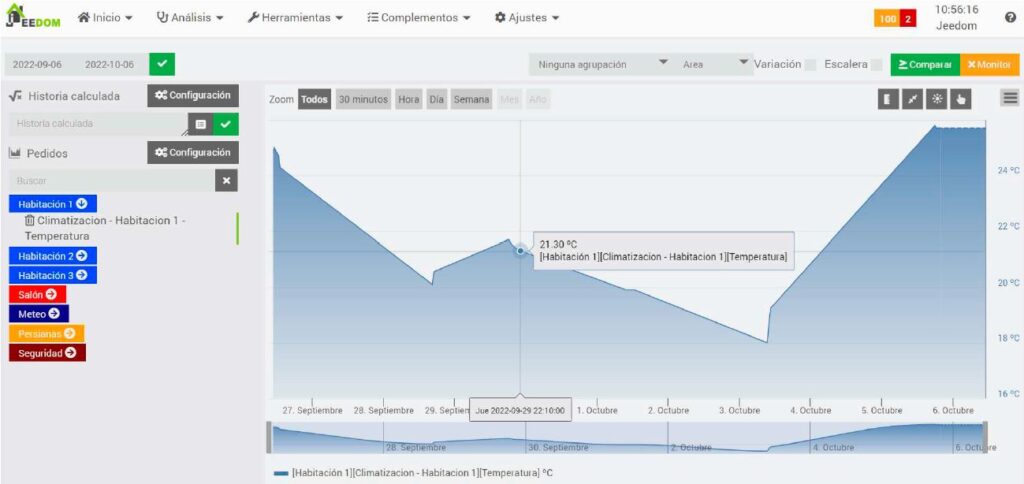Expand the Salón category
1024x484 pixels.
[x=37, y=294]
